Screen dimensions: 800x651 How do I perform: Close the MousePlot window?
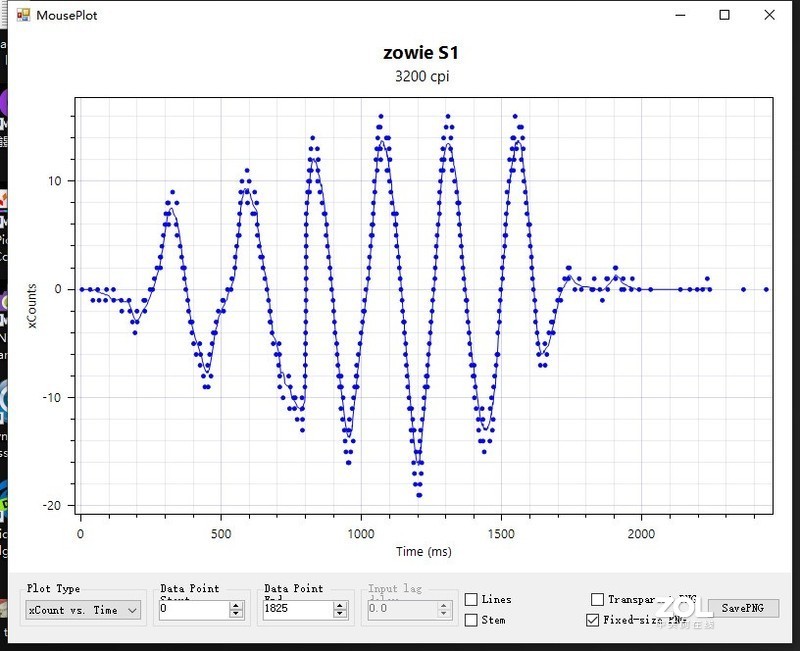pos(769,15)
